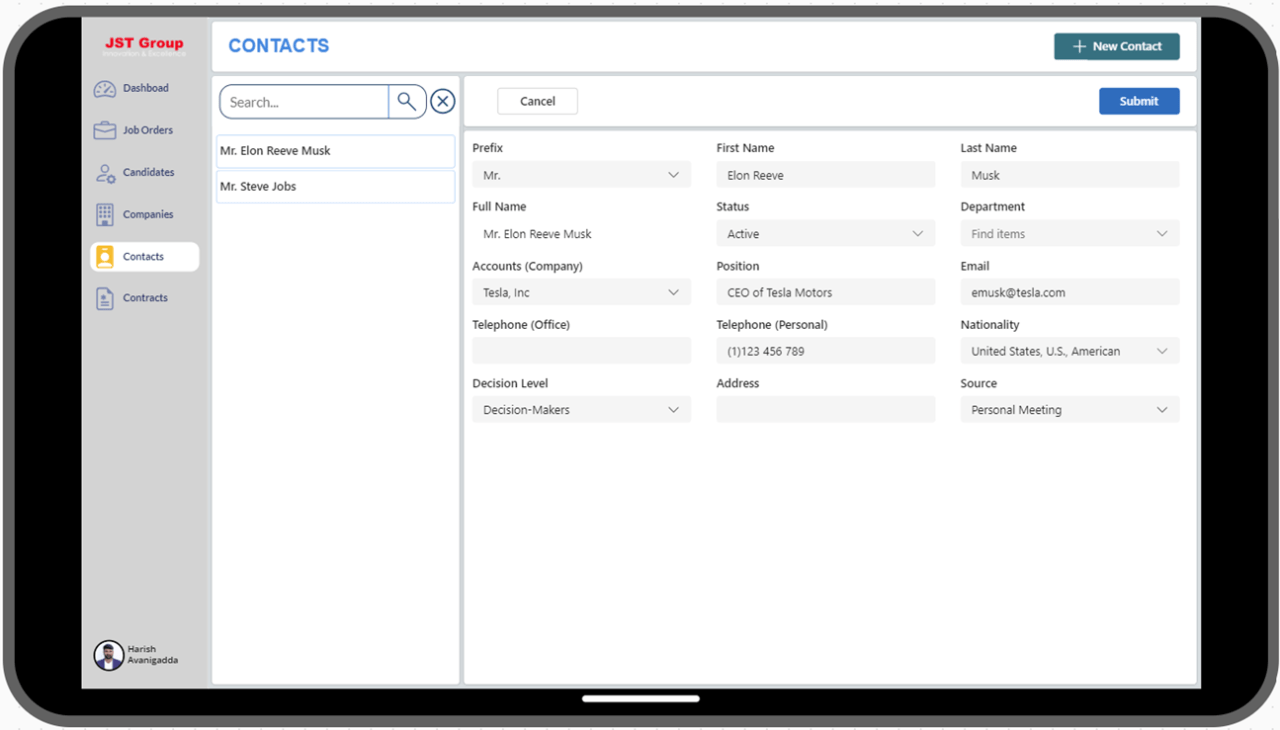Viewport: 1280px width, 730px height.
Task: Open the Harish Avanigadda profile avatar
Action: 108,655
